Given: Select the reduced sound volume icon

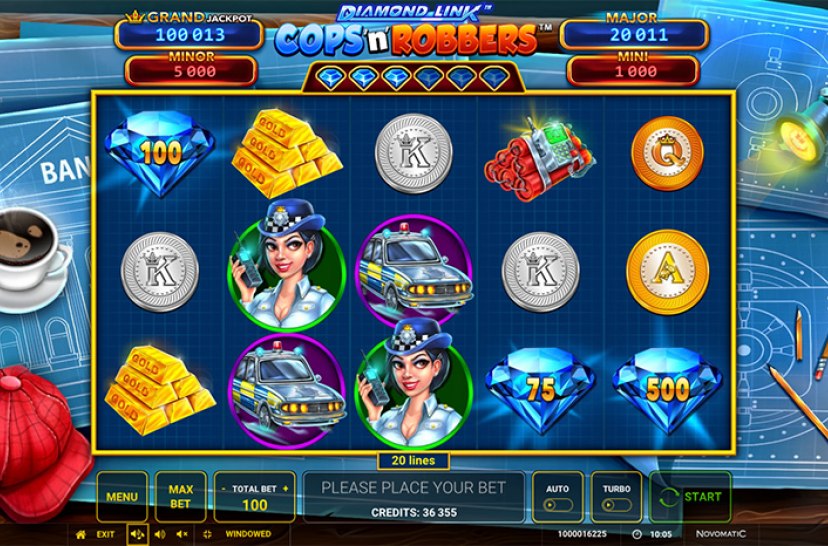Looking at the screenshot, I should pos(159,534).
